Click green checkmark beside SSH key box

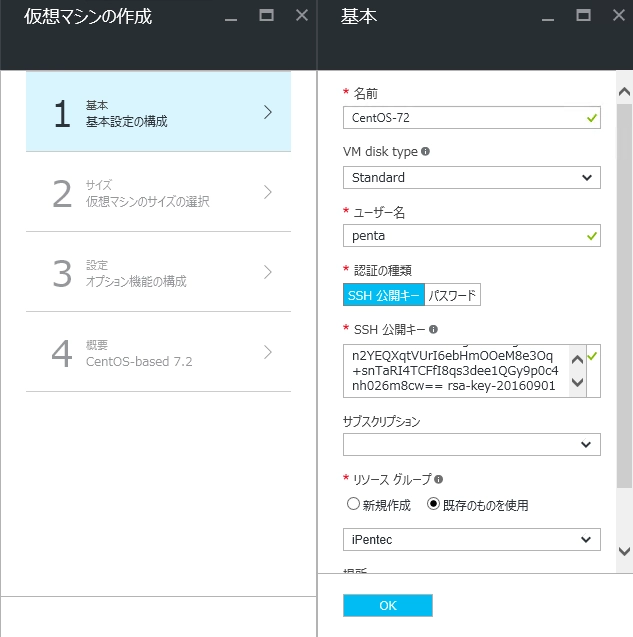click(x=592, y=356)
